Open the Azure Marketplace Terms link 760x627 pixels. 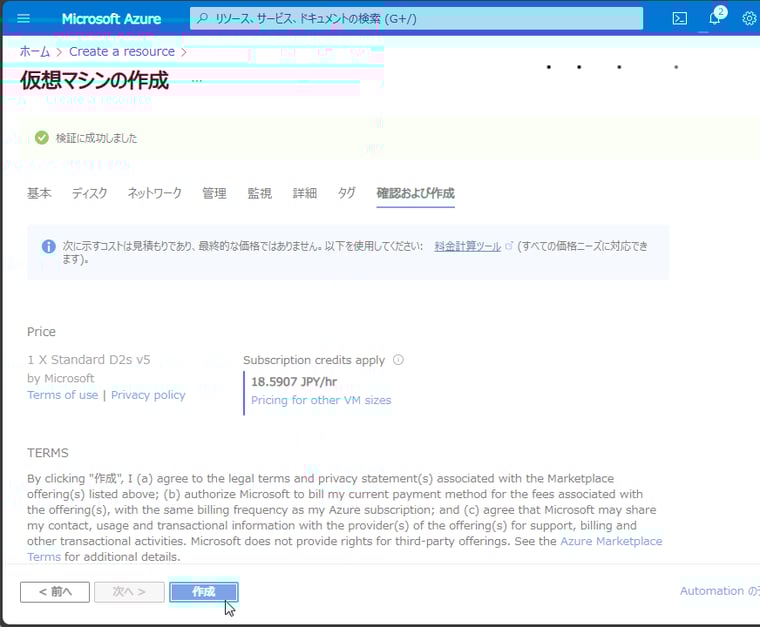click(x=611, y=541)
